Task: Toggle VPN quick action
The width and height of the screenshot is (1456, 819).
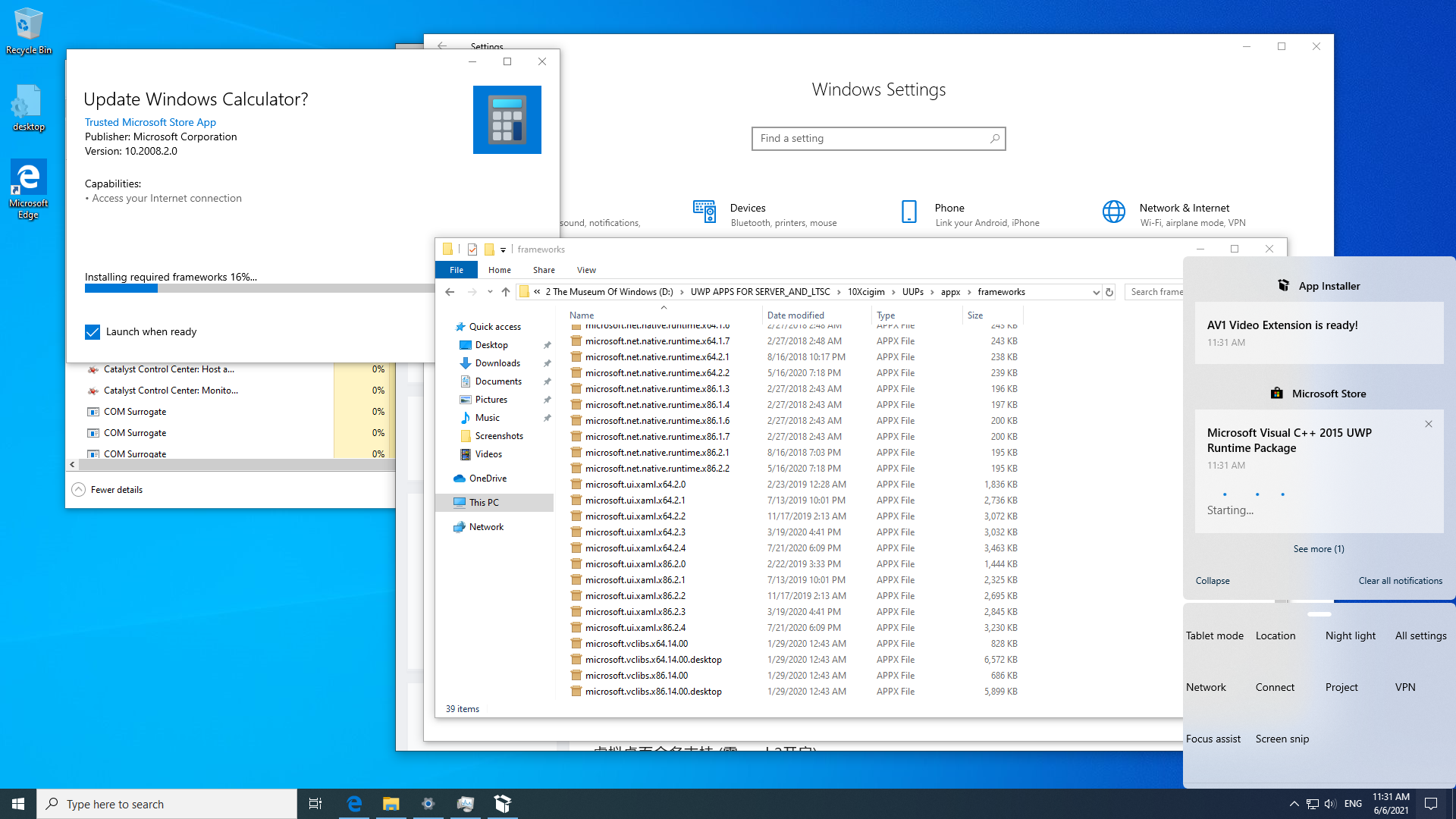Action: (x=1405, y=687)
